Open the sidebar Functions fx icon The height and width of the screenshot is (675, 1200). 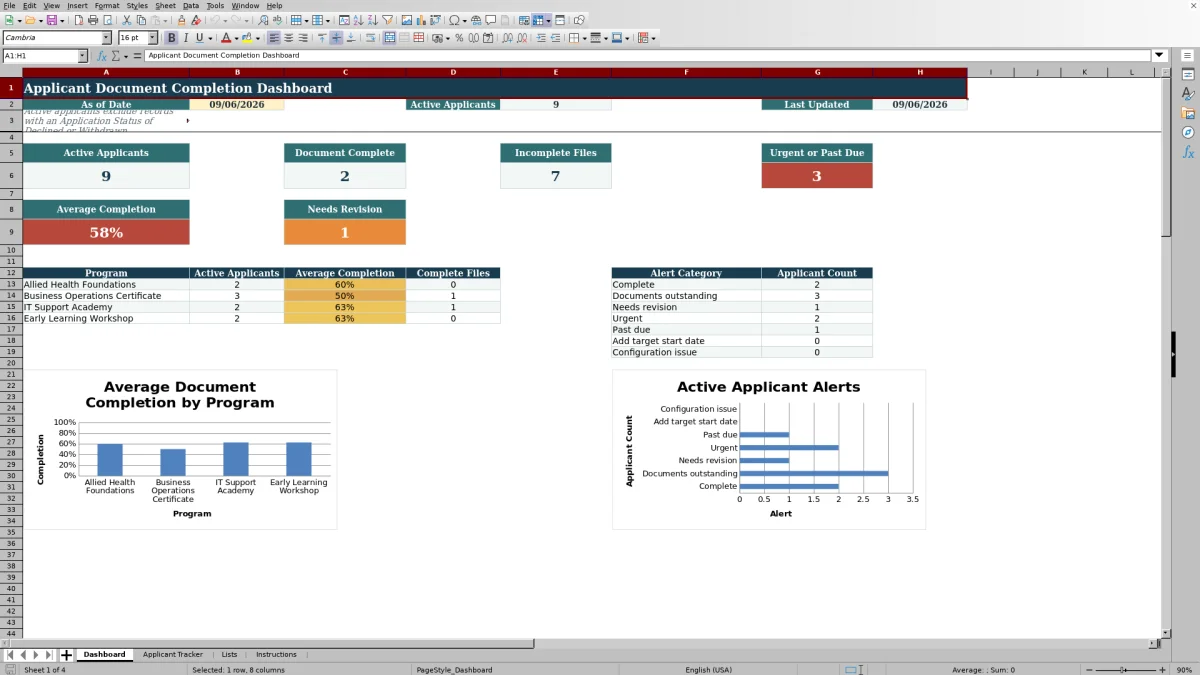click(1188, 152)
